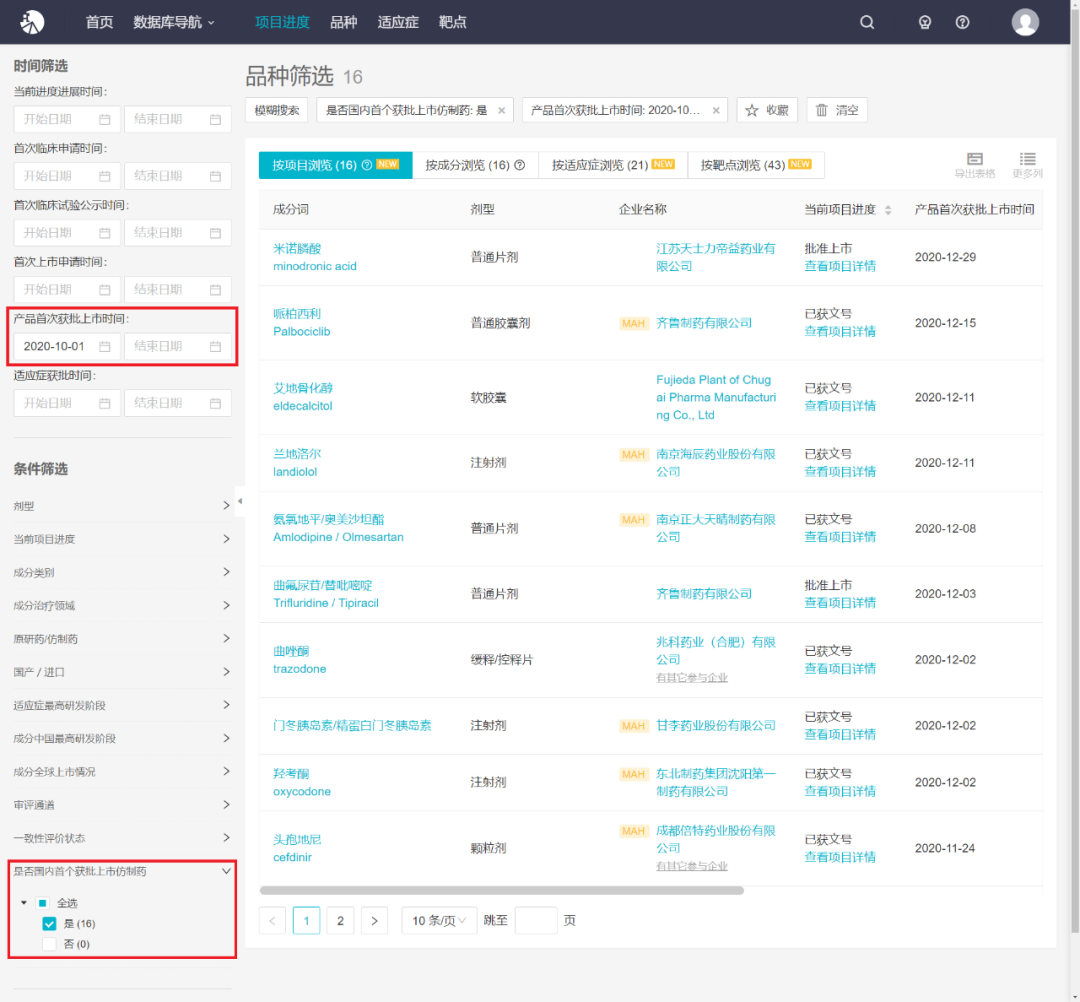Uncheck the 是 (16) checkbox
The image size is (1080, 1002).
click(49, 923)
